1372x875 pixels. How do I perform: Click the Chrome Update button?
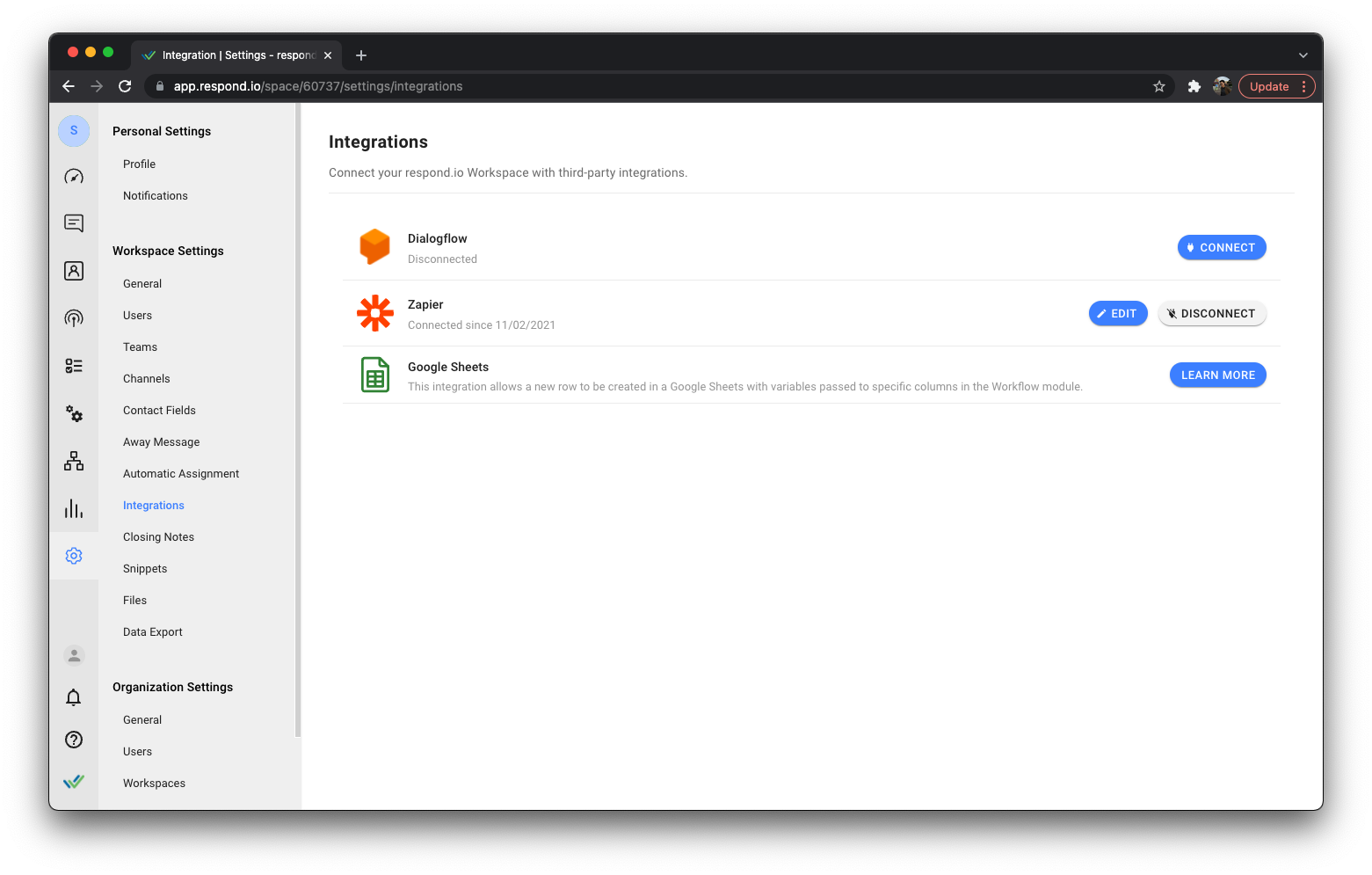(x=1269, y=86)
